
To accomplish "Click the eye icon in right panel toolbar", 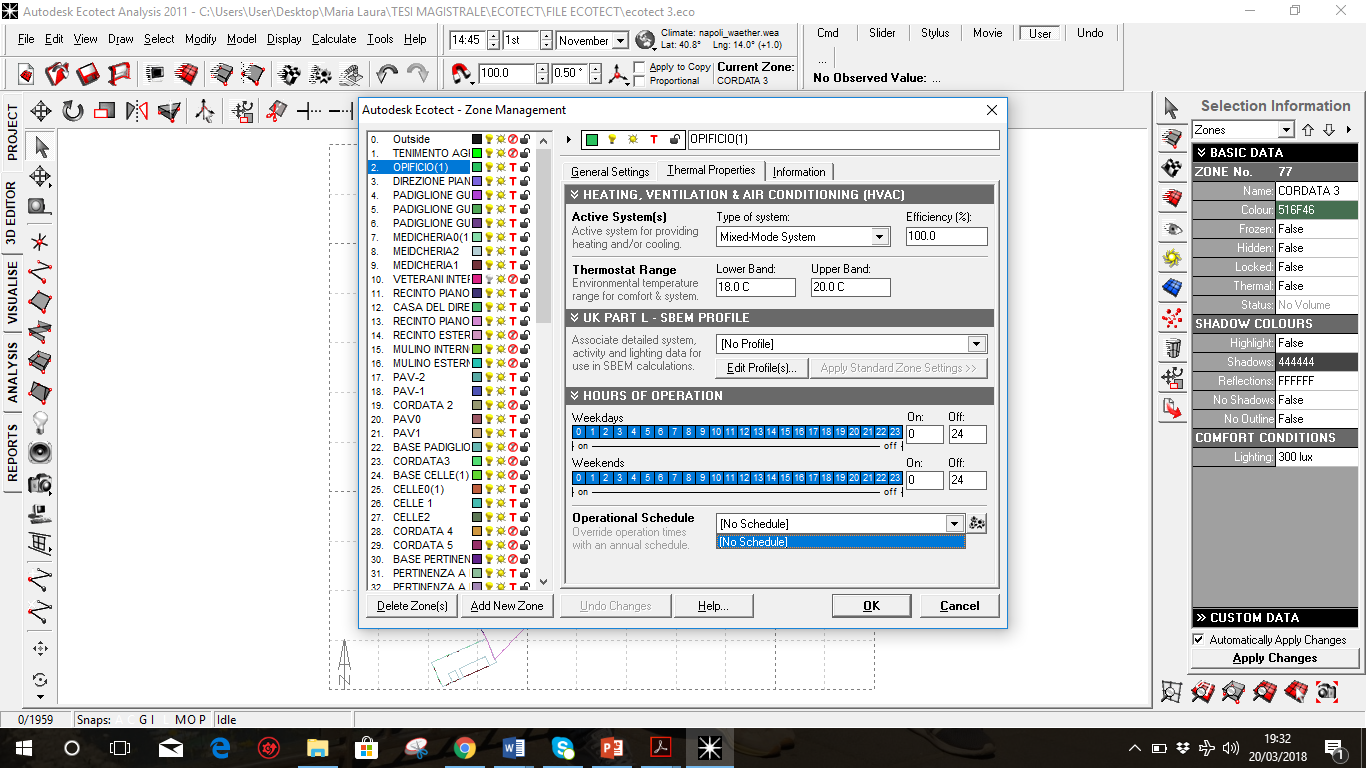I will click(x=1172, y=229).
